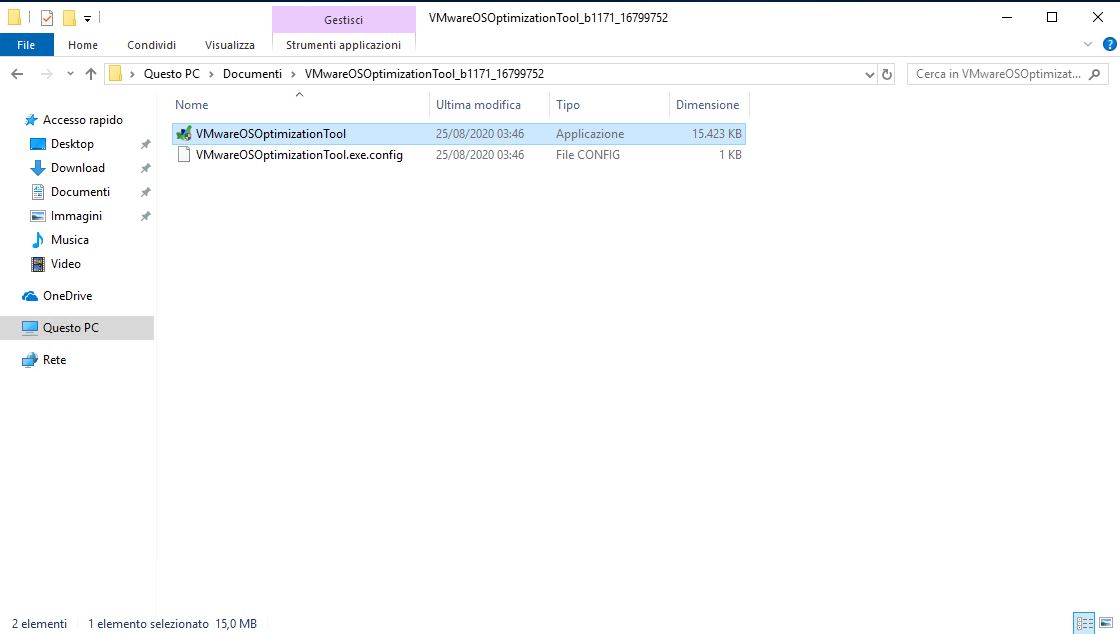Click the title bar folder icon
This screenshot has height=634, width=1120.
click(14, 18)
